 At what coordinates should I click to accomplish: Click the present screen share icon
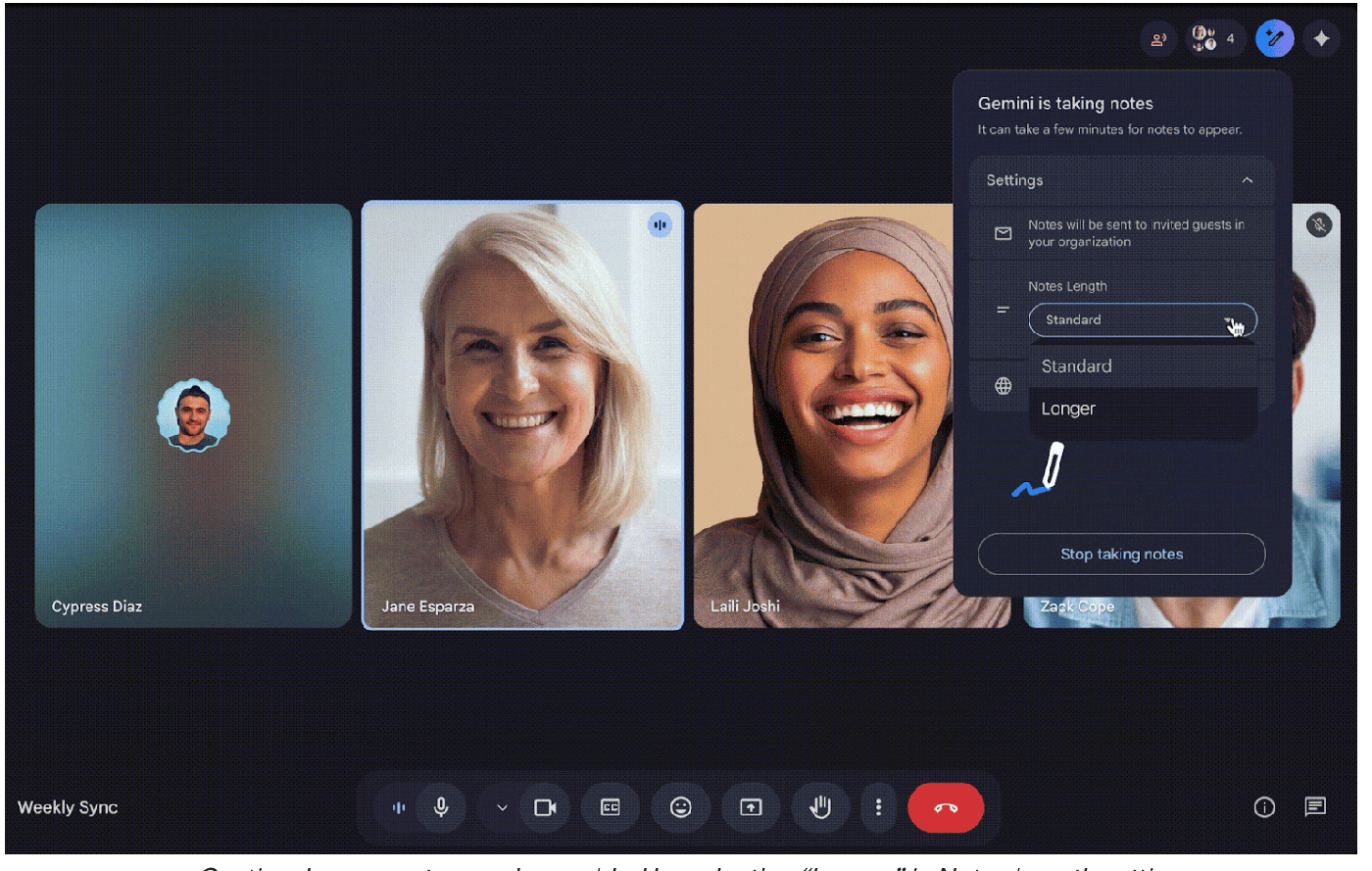click(750, 807)
